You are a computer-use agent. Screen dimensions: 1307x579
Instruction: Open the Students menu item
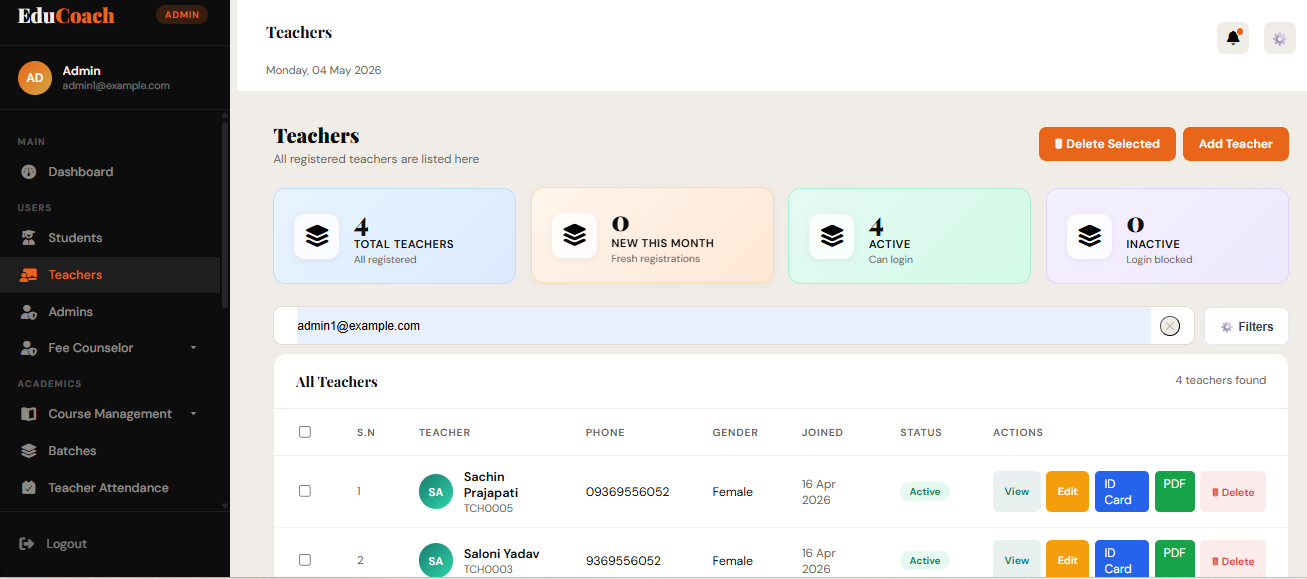pos(110,238)
